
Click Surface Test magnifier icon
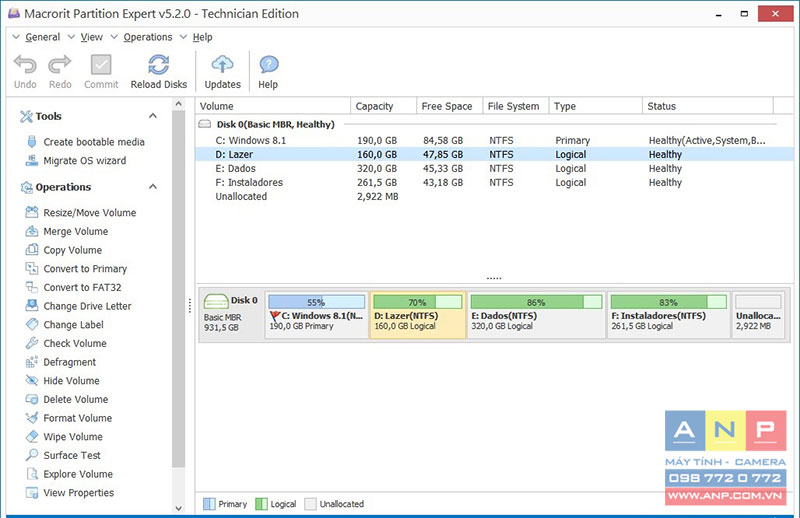pyautogui.click(x=32, y=455)
